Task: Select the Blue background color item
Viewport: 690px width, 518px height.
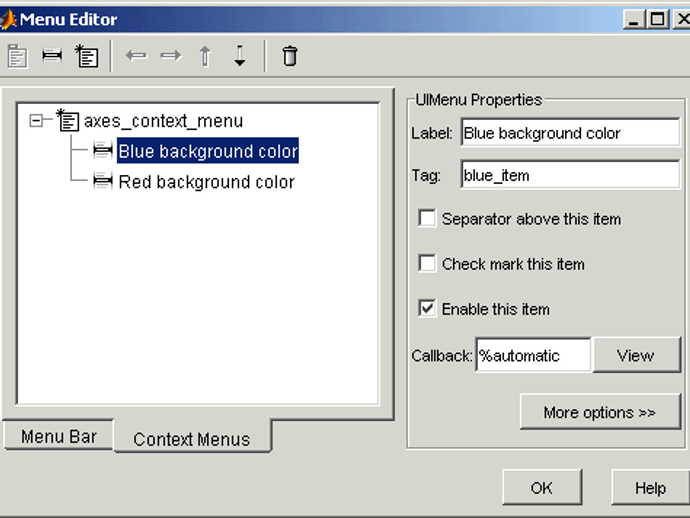Action: [x=208, y=151]
